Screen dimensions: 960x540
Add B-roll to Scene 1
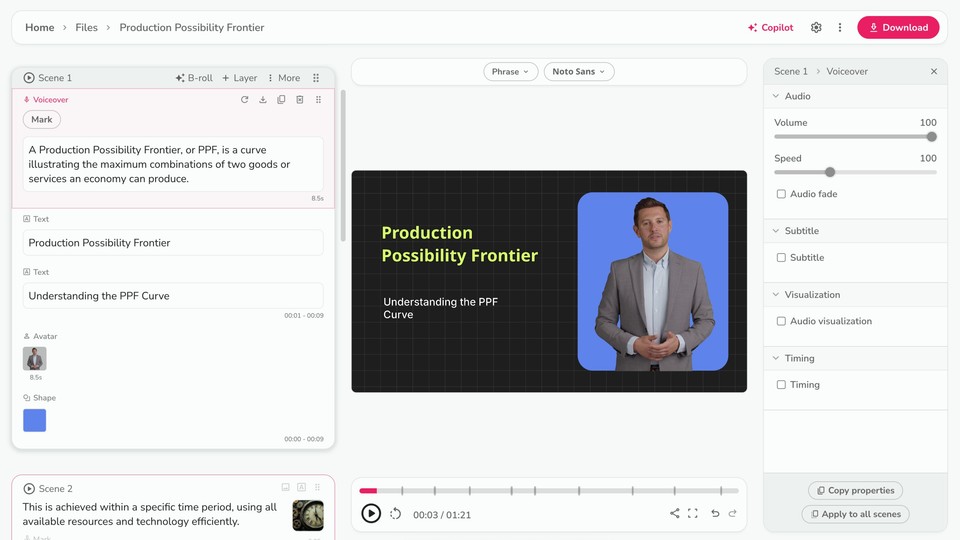tap(194, 78)
